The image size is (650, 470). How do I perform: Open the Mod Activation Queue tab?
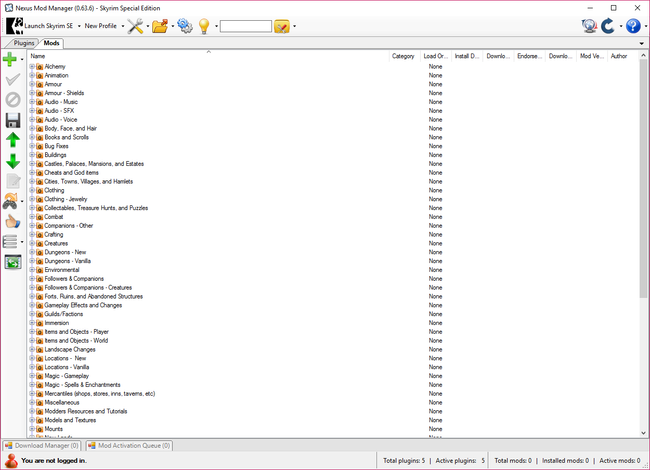pos(129,445)
